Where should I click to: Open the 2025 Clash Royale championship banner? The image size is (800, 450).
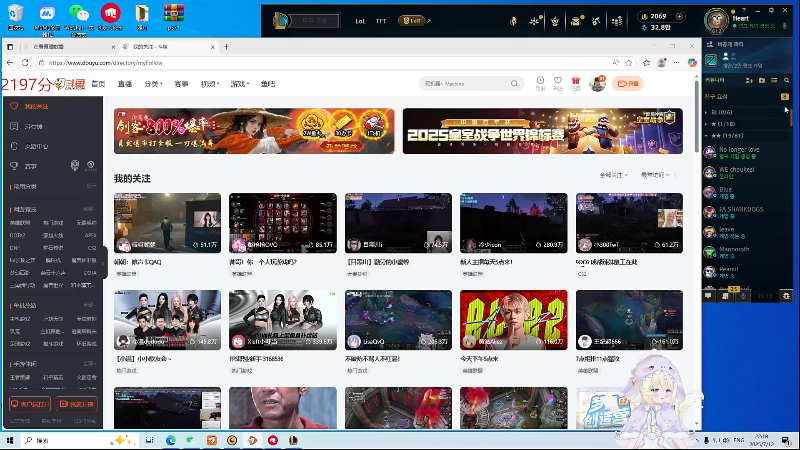(543, 131)
